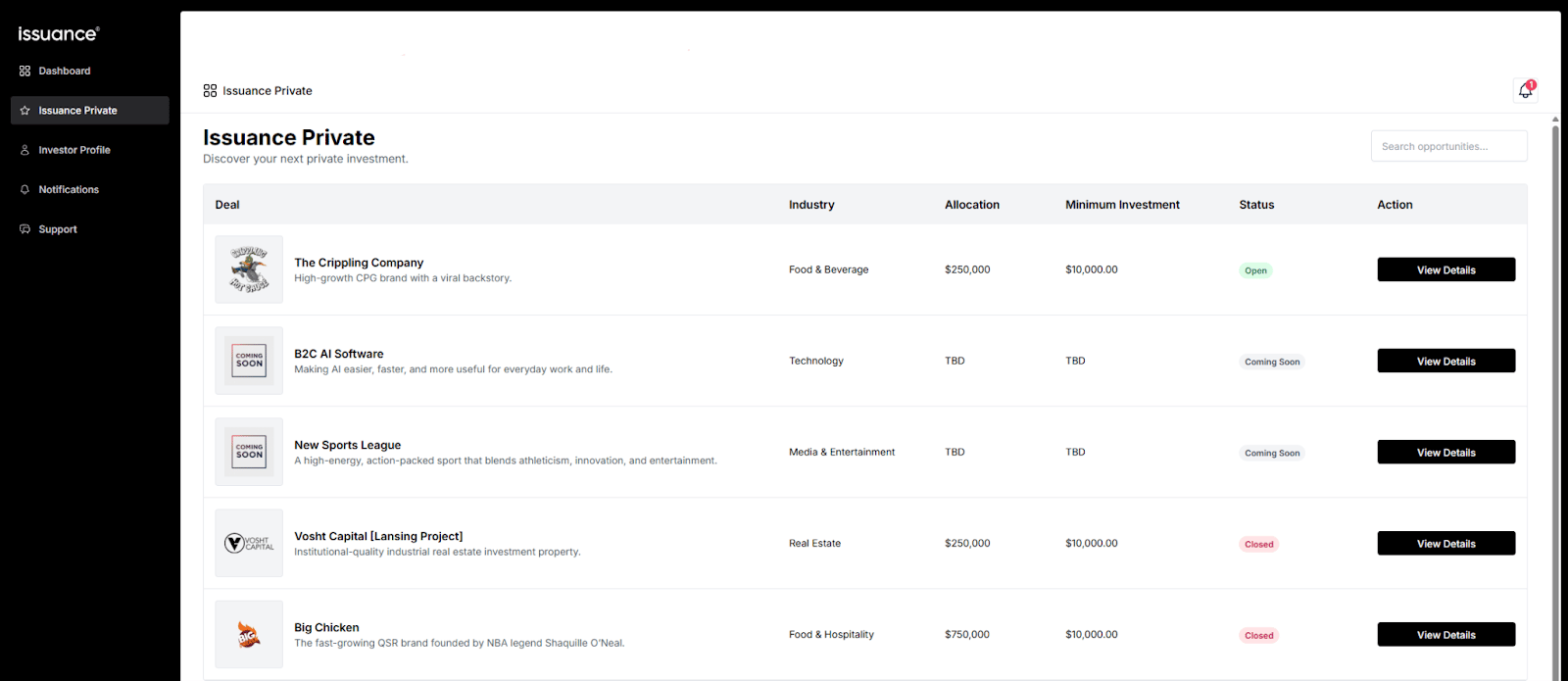1568x681 pixels.
Task: Click the Allocation column header
Action: point(972,205)
